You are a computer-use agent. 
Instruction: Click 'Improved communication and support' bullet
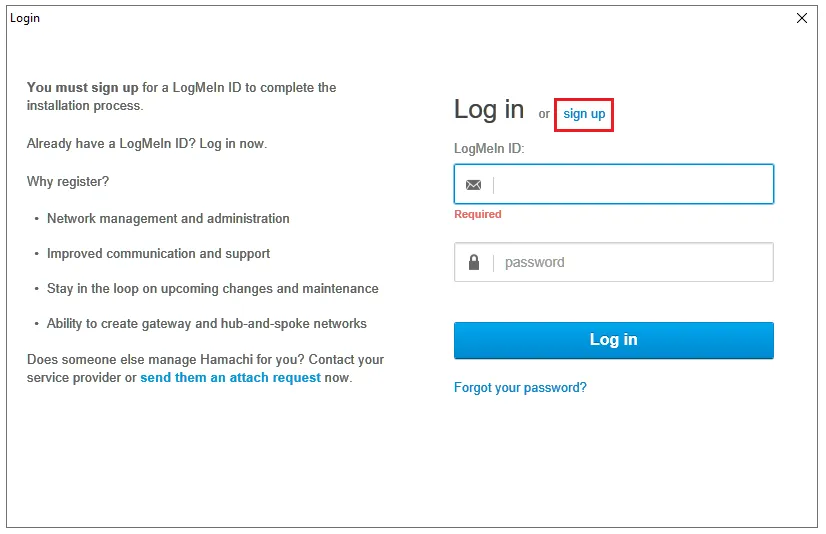pos(158,254)
